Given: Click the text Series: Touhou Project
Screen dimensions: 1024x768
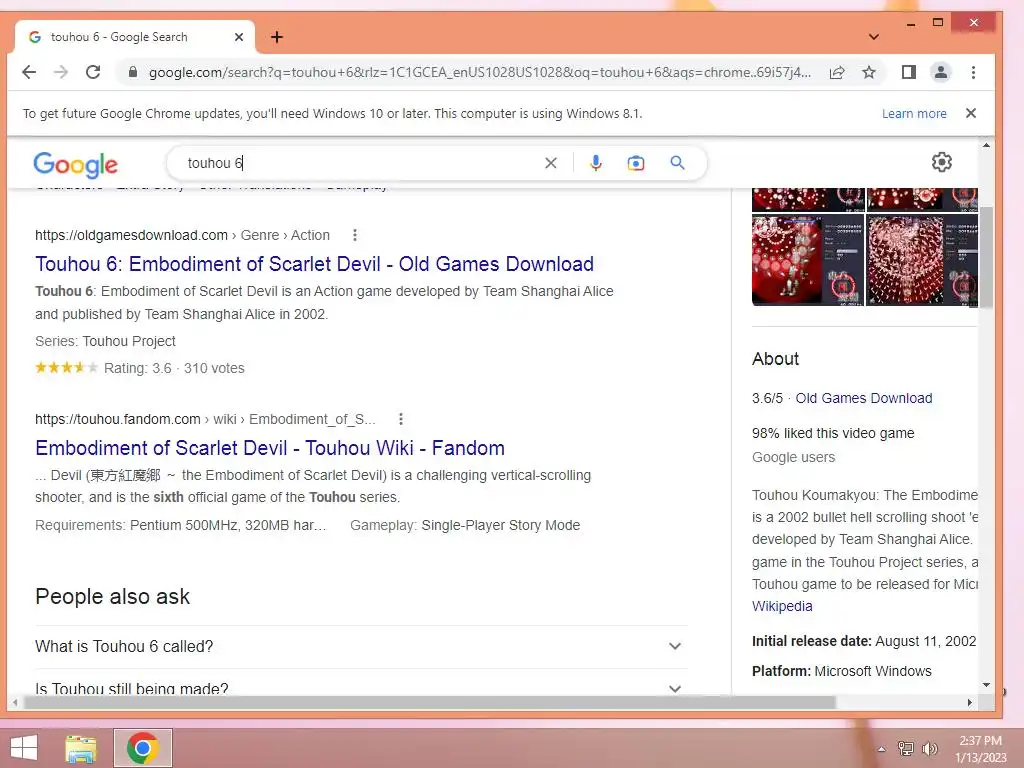Looking at the screenshot, I should 105,342.
